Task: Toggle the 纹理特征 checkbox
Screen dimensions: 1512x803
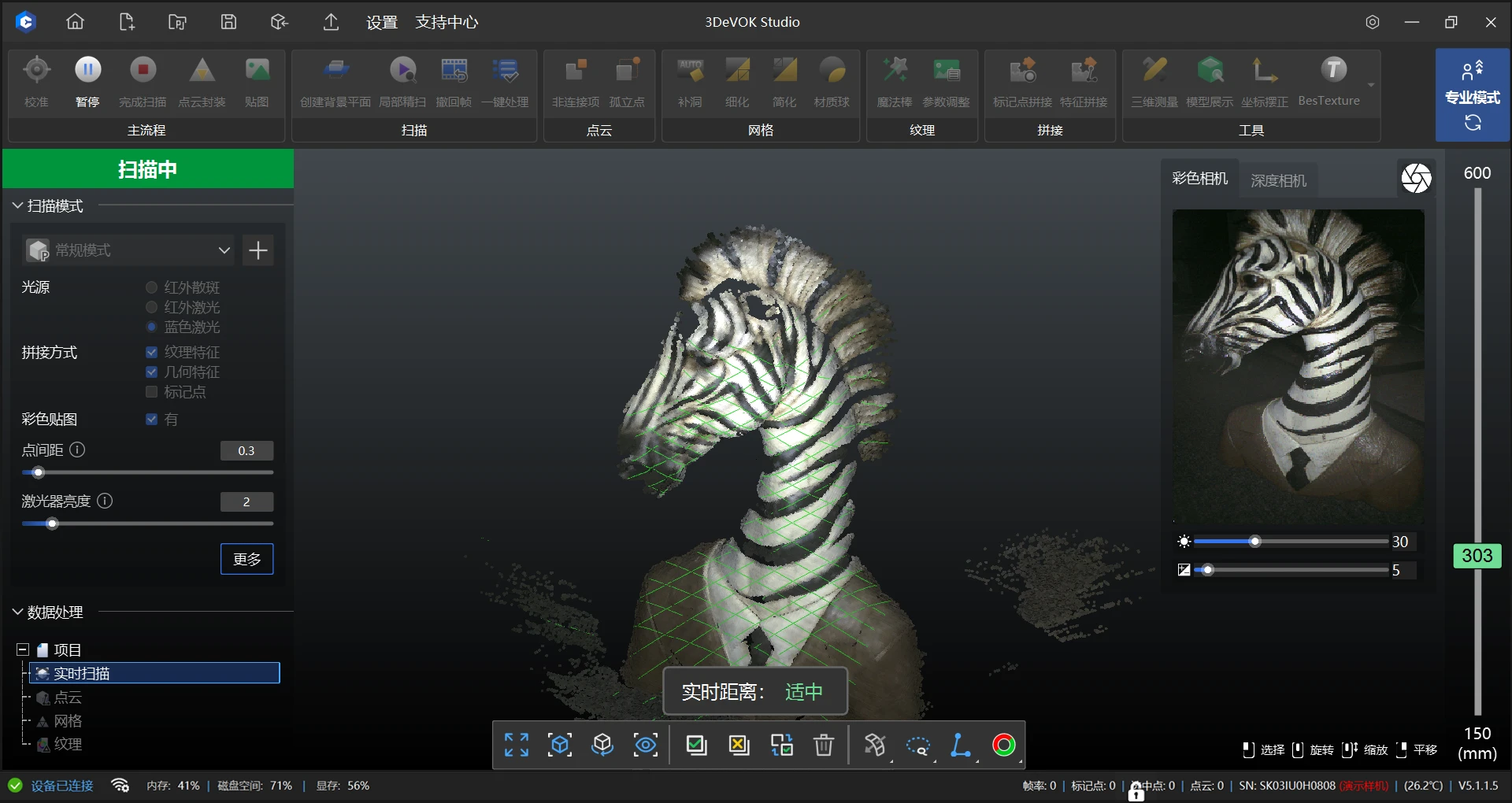Action: click(x=152, y=352)
